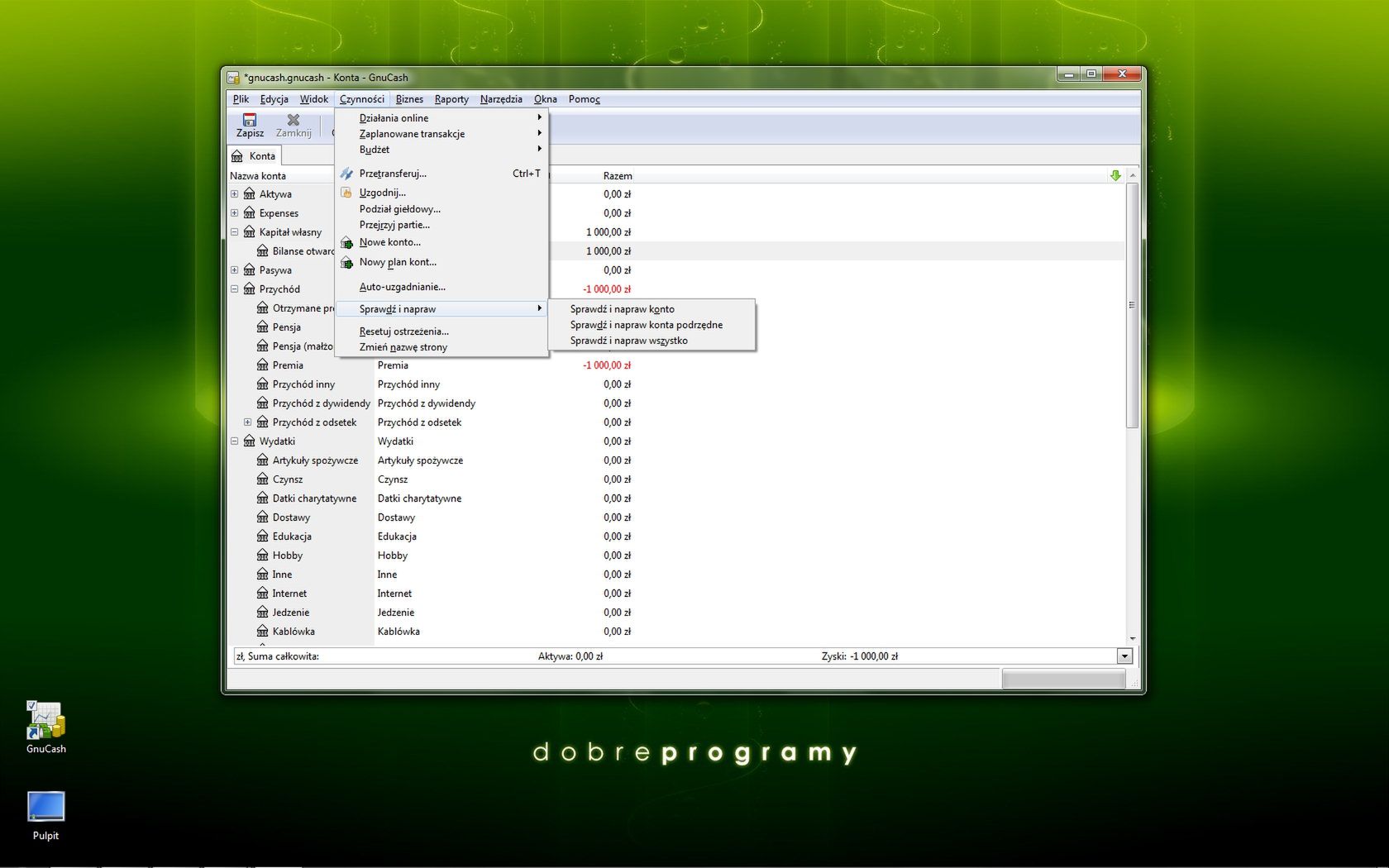Collapse the Przychód account tree
The height and width of the screenshot is (868, 1389).
click(x=234, y=289)
